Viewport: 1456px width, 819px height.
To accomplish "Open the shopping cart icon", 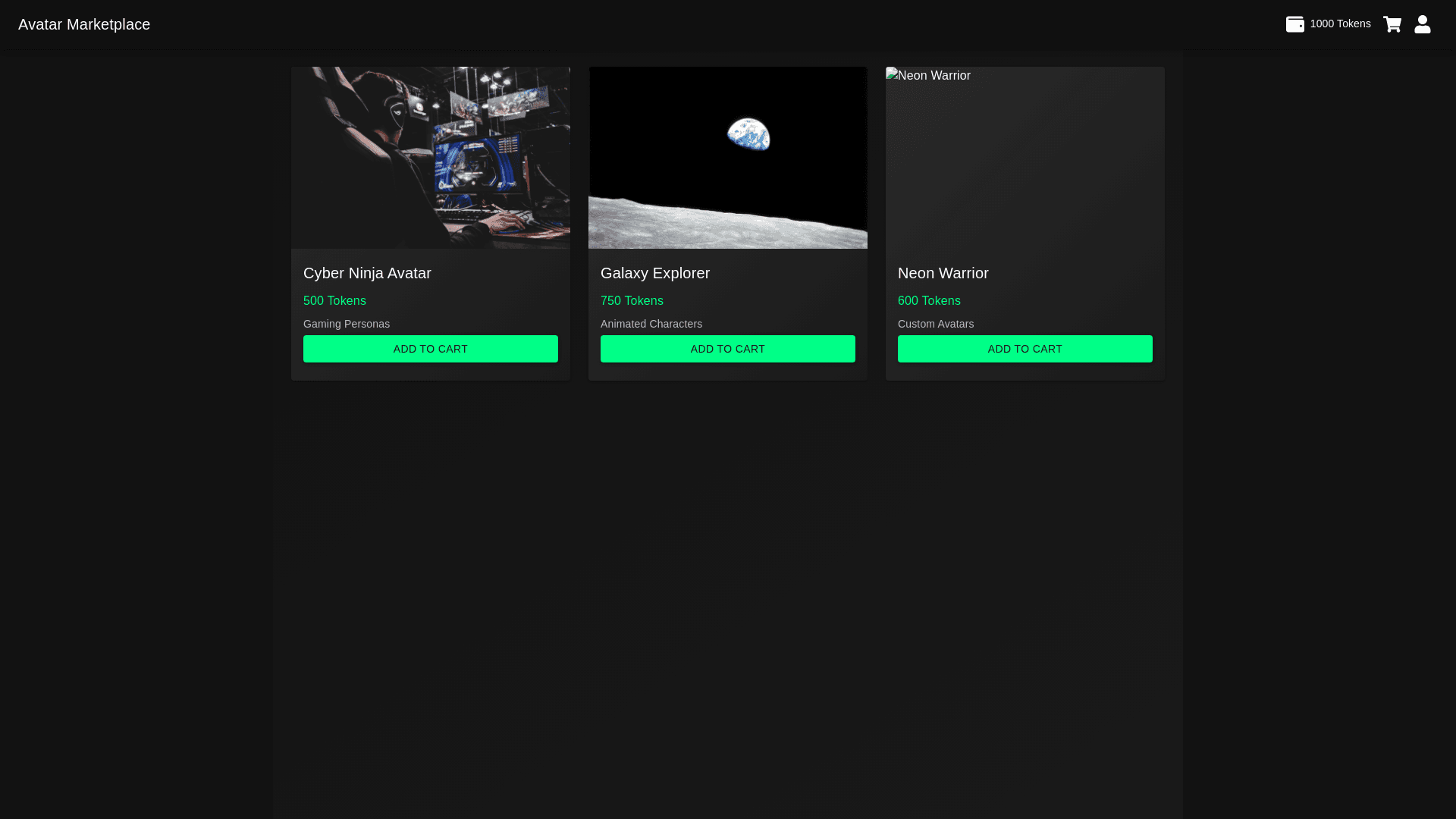I will 1392,24.
